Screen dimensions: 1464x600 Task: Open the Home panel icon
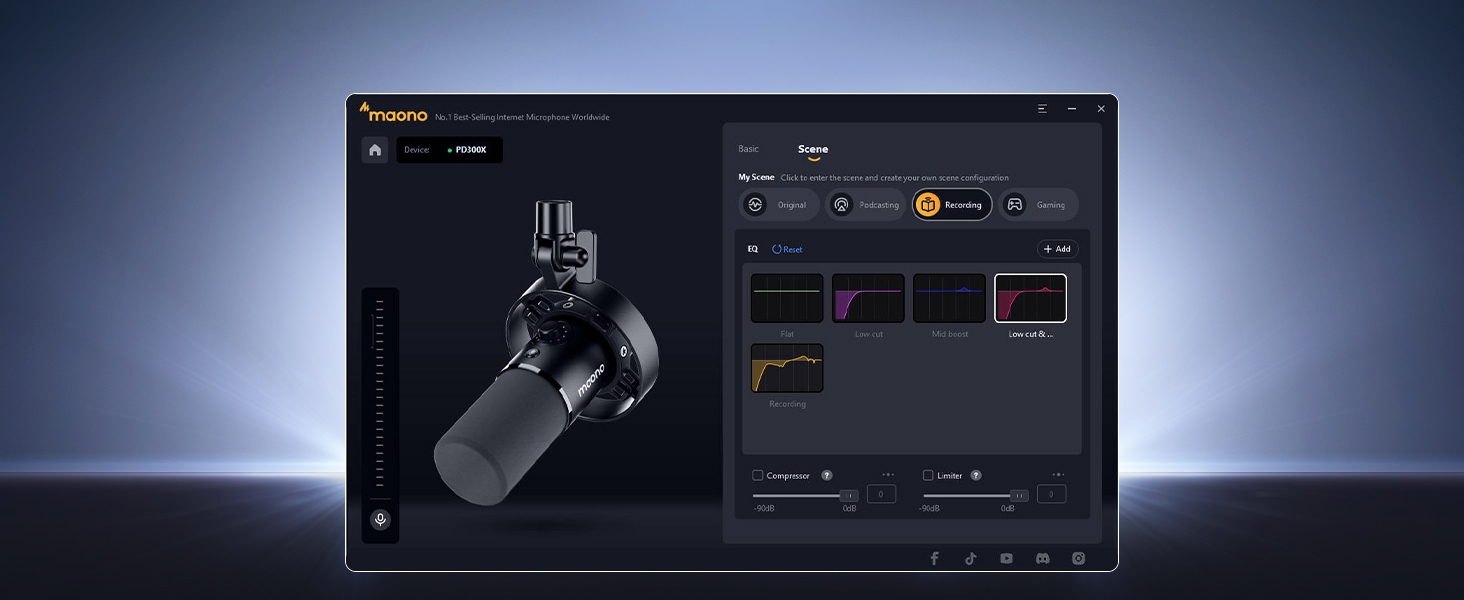375,149
